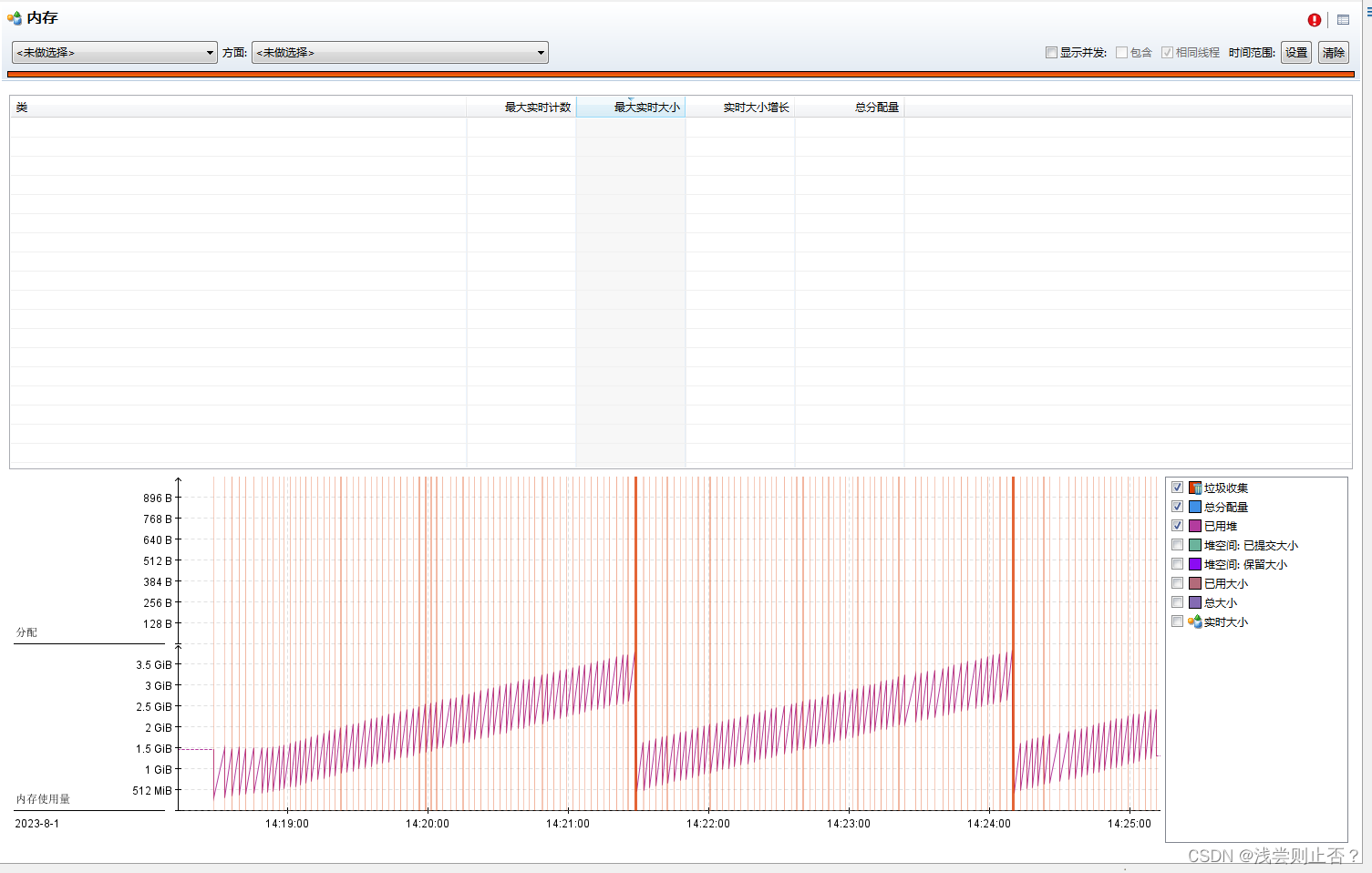
Task: Click the 清除 button to clear time range
Action: [x=1333, y=52]
